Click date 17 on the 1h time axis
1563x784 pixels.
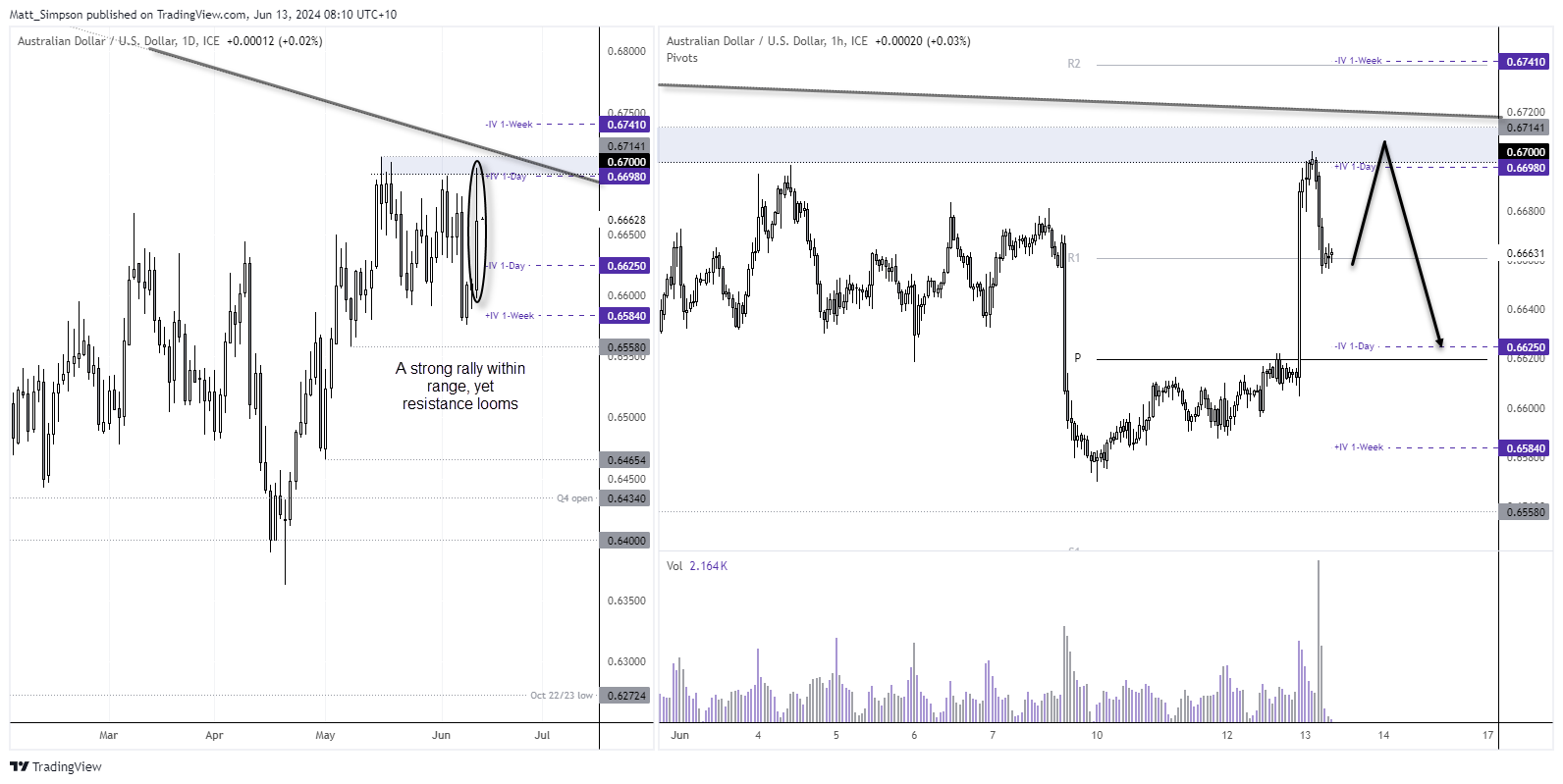(x=1488, y=735)
